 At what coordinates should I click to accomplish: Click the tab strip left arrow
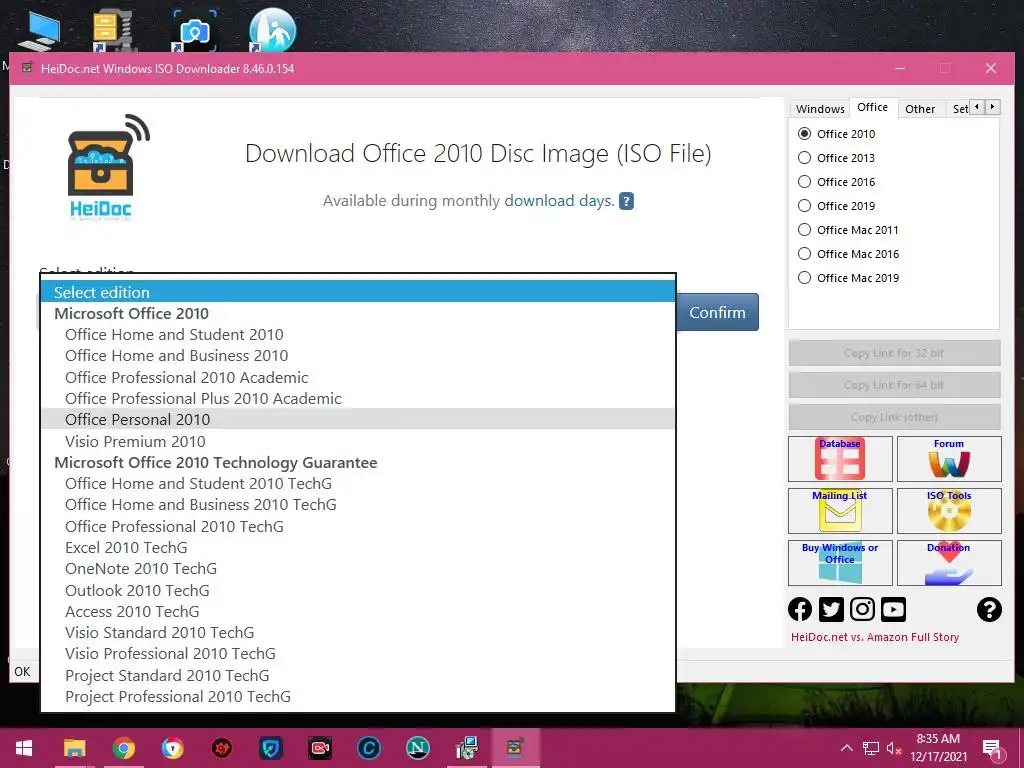coord(977,106)
